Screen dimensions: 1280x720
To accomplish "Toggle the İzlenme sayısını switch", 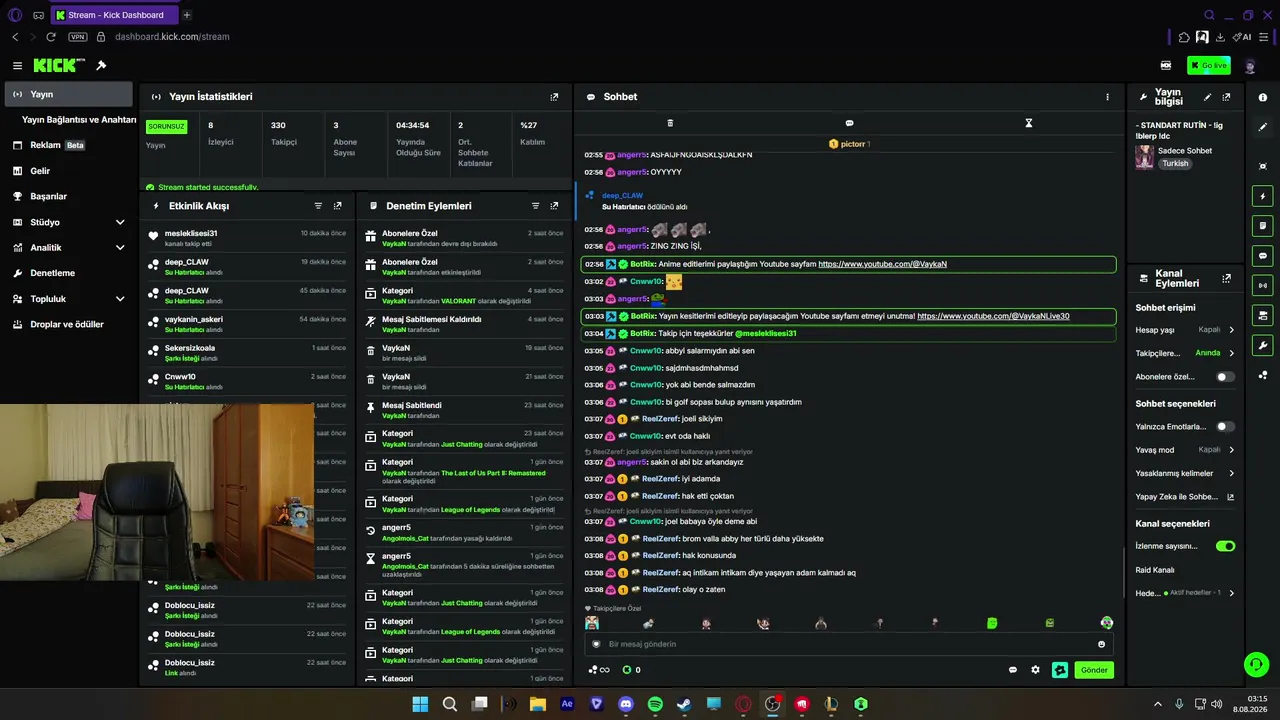I will tap(1225, 546).
